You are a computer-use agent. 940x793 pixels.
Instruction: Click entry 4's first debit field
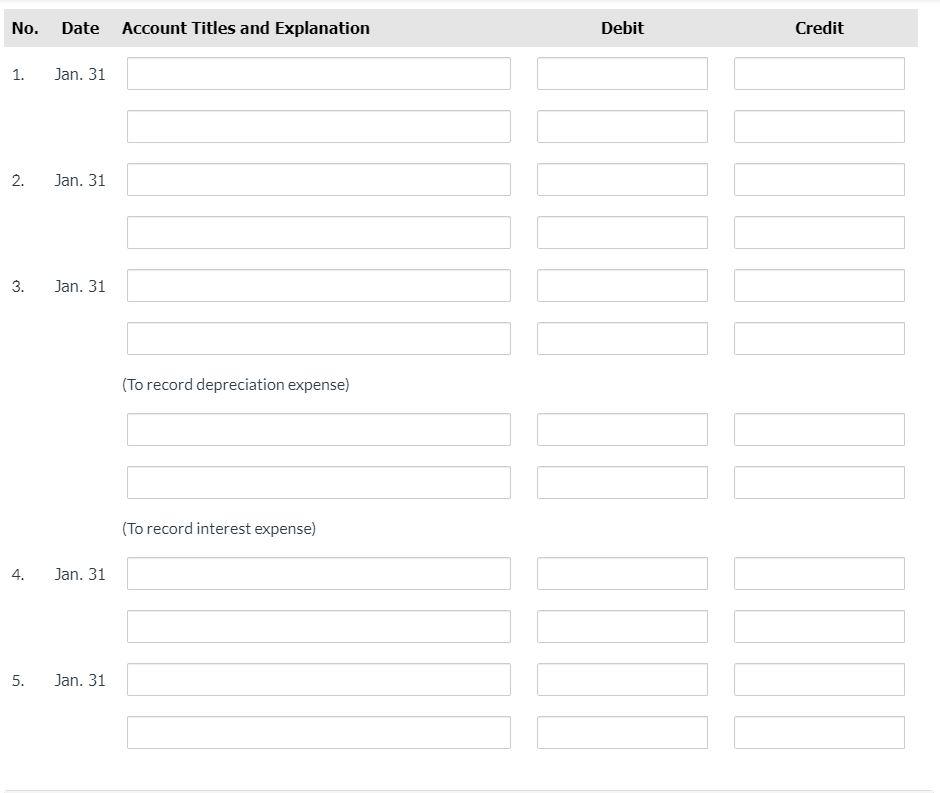click(x=622, y=574)
